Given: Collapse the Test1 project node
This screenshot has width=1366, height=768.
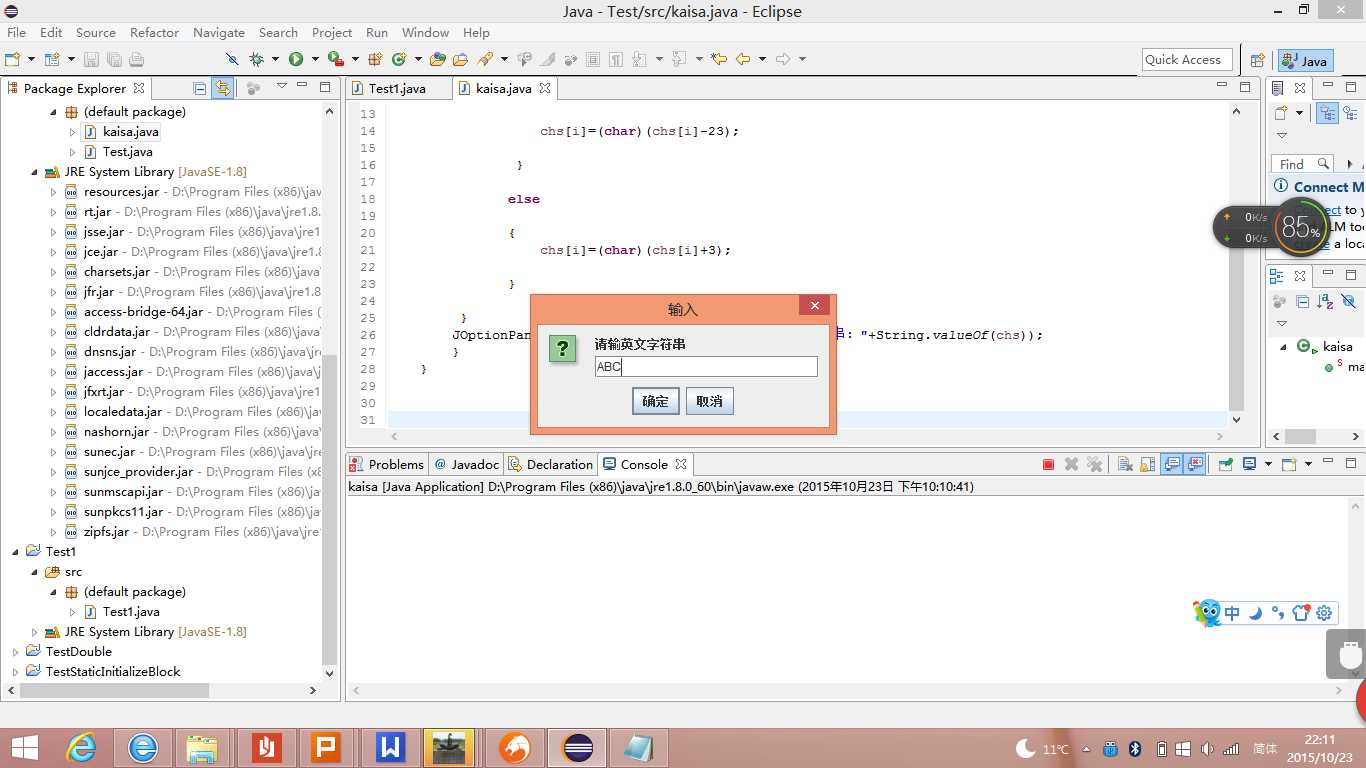Looking at the screenshot, I should pos(16,552).
